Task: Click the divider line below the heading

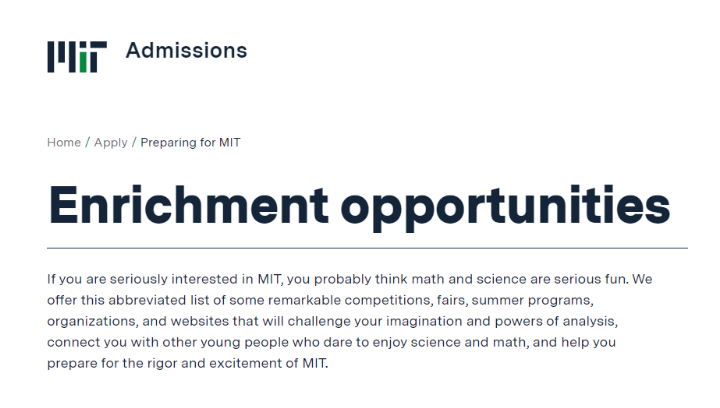Action: coord(367,247)
